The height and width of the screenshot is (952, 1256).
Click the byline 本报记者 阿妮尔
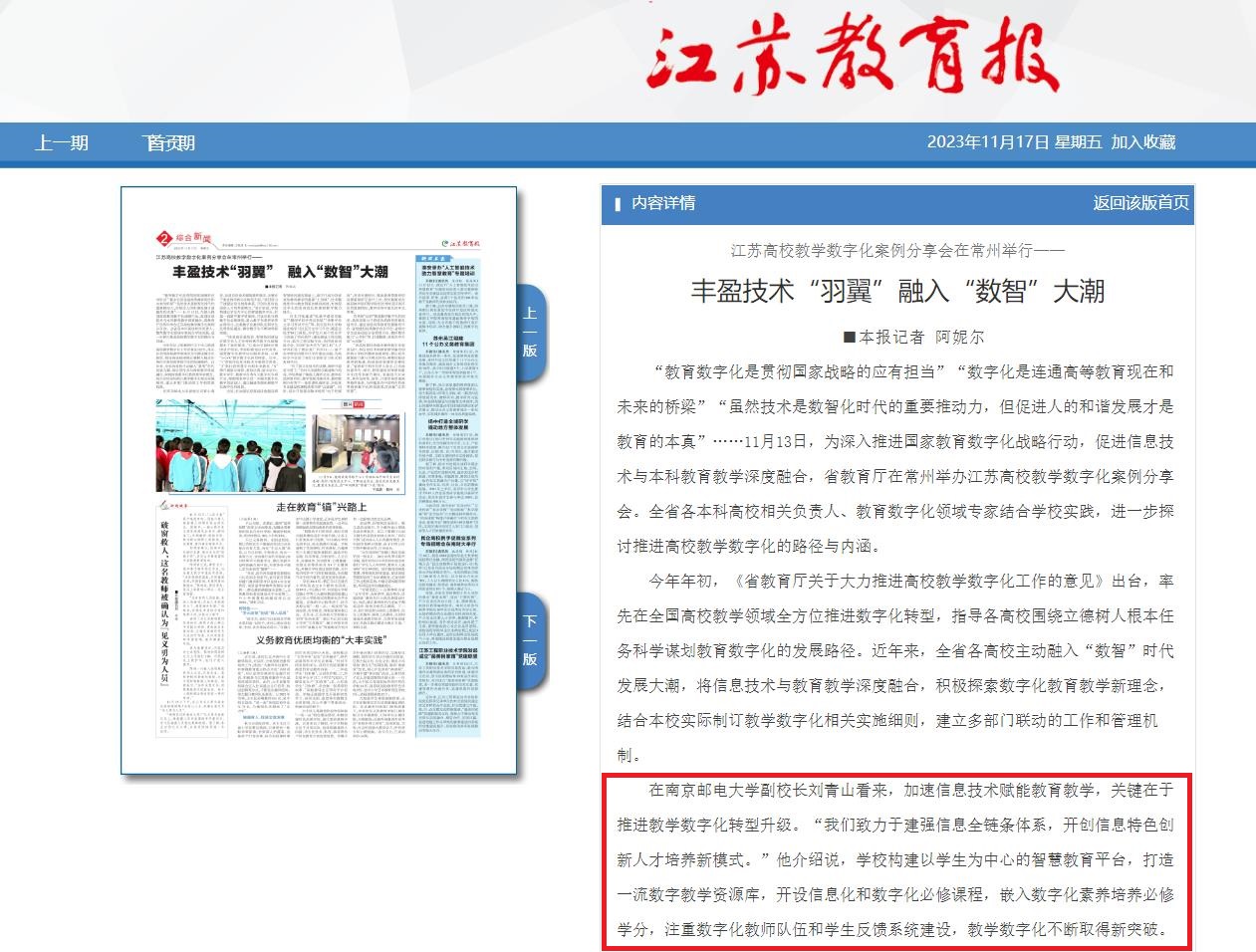912,337
